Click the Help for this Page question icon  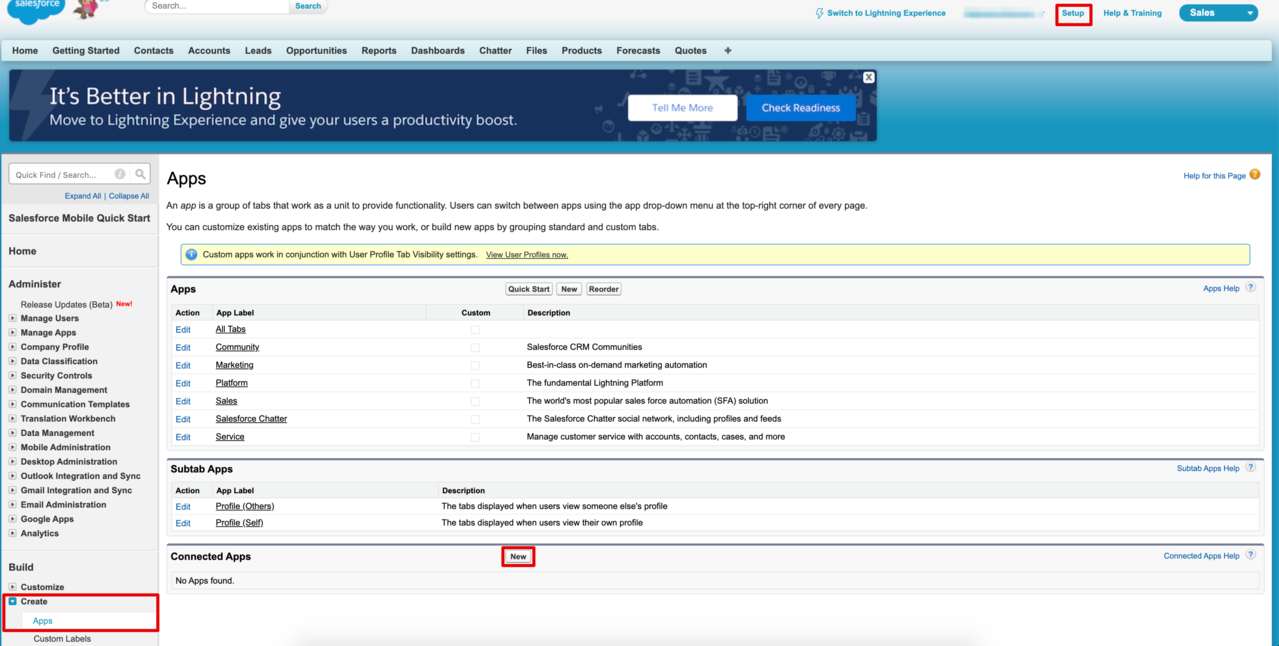coord(1255,175)
